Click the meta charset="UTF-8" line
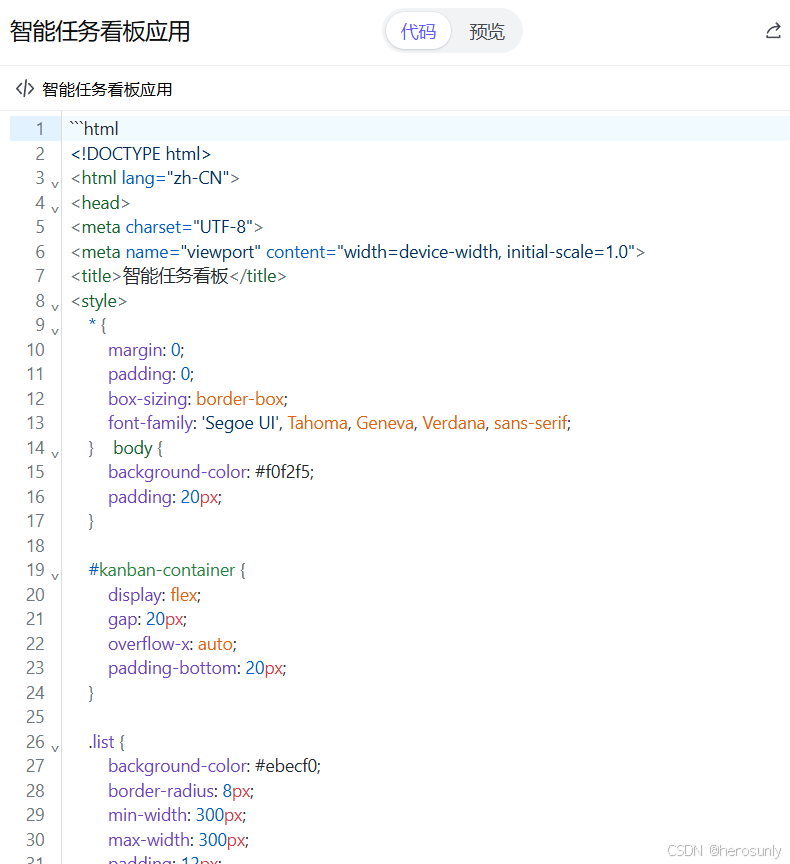 [x=167, y=227]
